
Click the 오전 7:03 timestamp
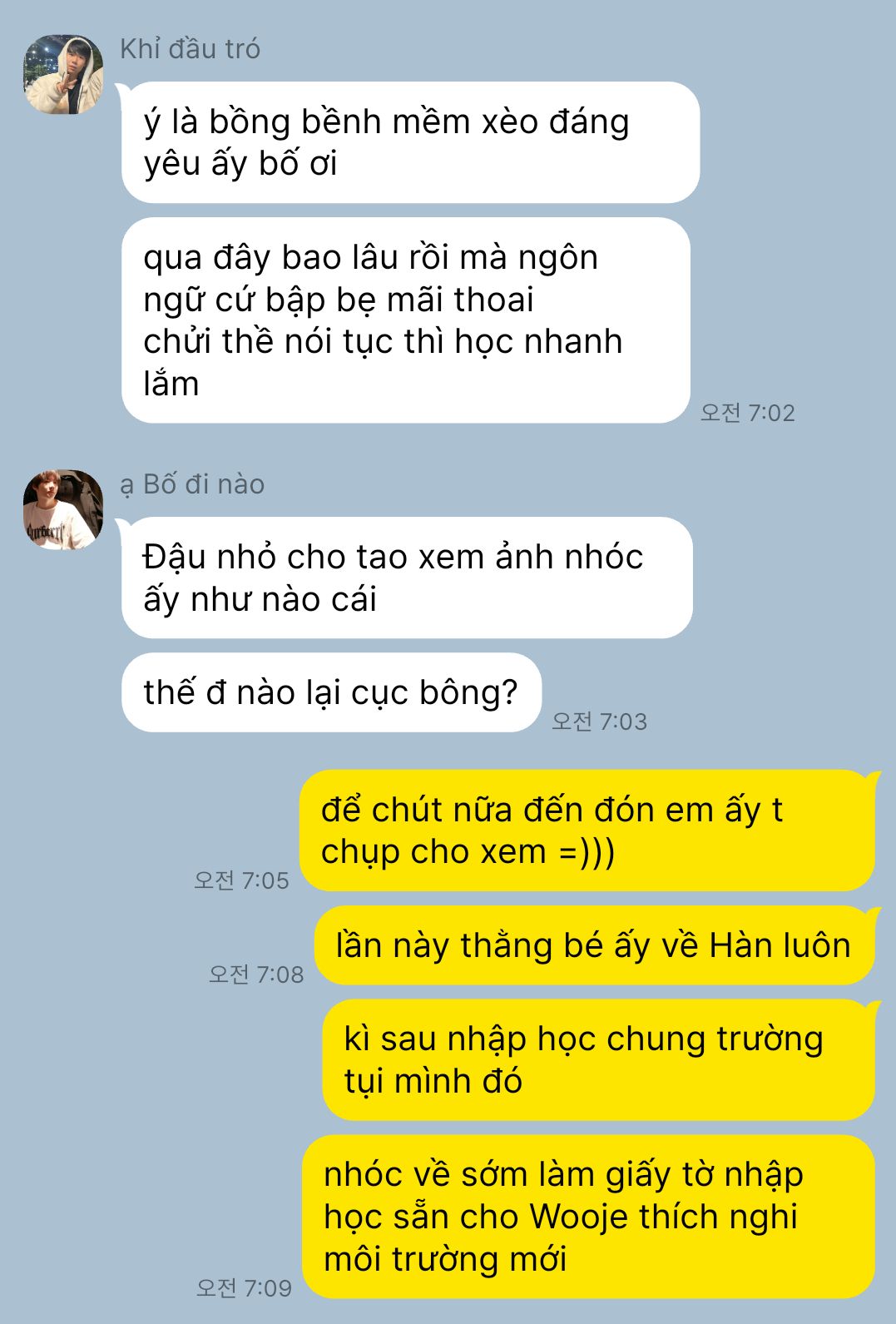pos(599,722)
